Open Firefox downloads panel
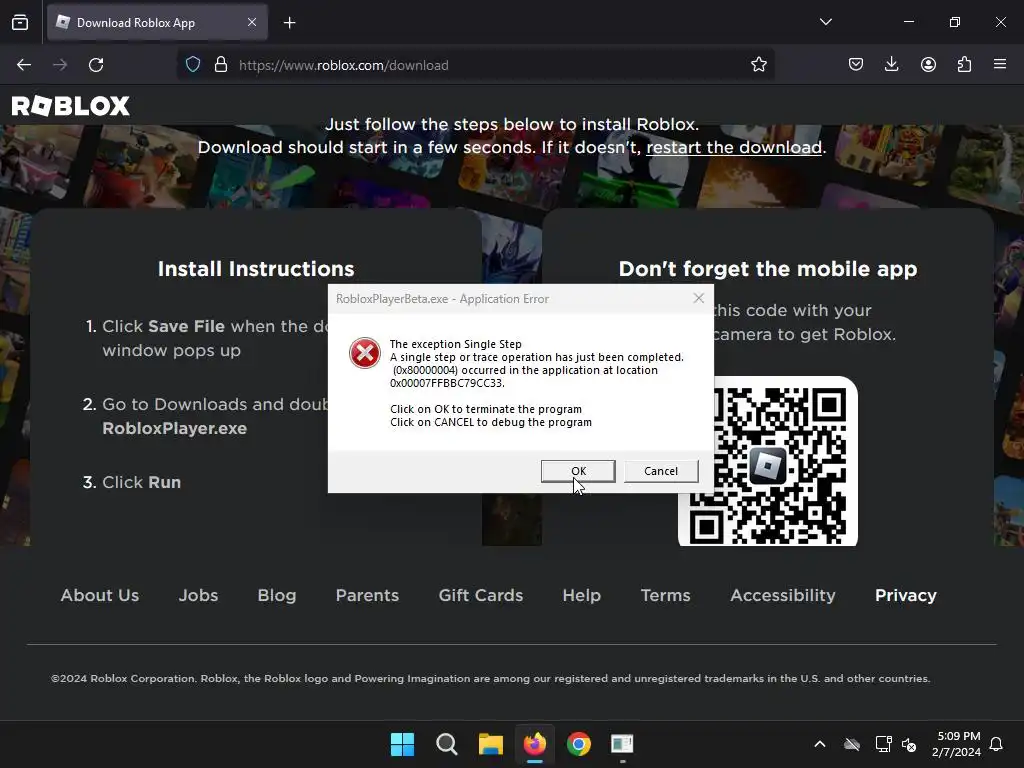The width and height of the screenshot is (1024, 768). point(891,64)
